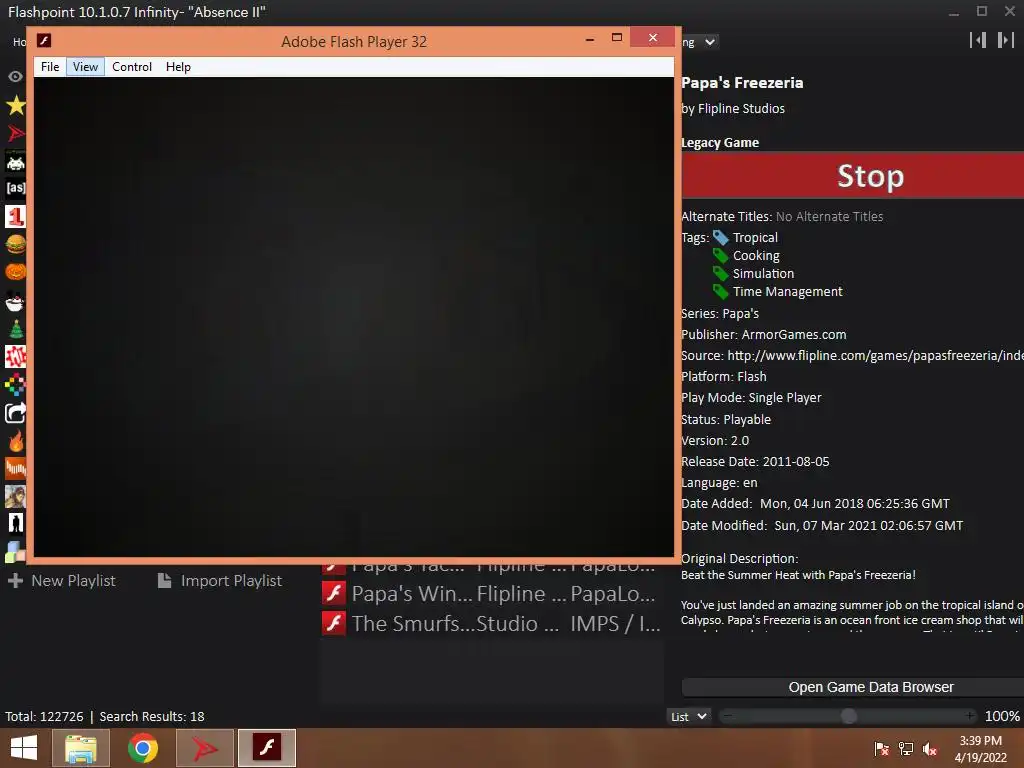This screenshot has width=1024, height=768.
Task: Select the red Flashpoint arrow playlist icon
Action: (x=16, y=133)
